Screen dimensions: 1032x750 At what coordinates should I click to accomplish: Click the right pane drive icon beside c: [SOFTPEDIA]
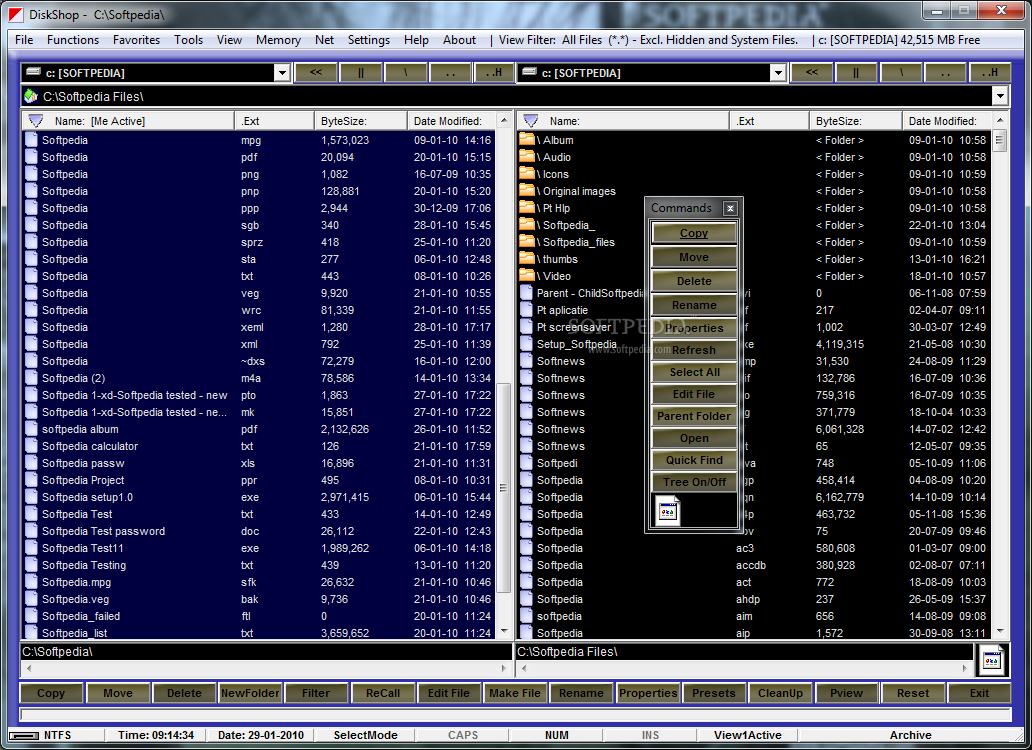530,72
